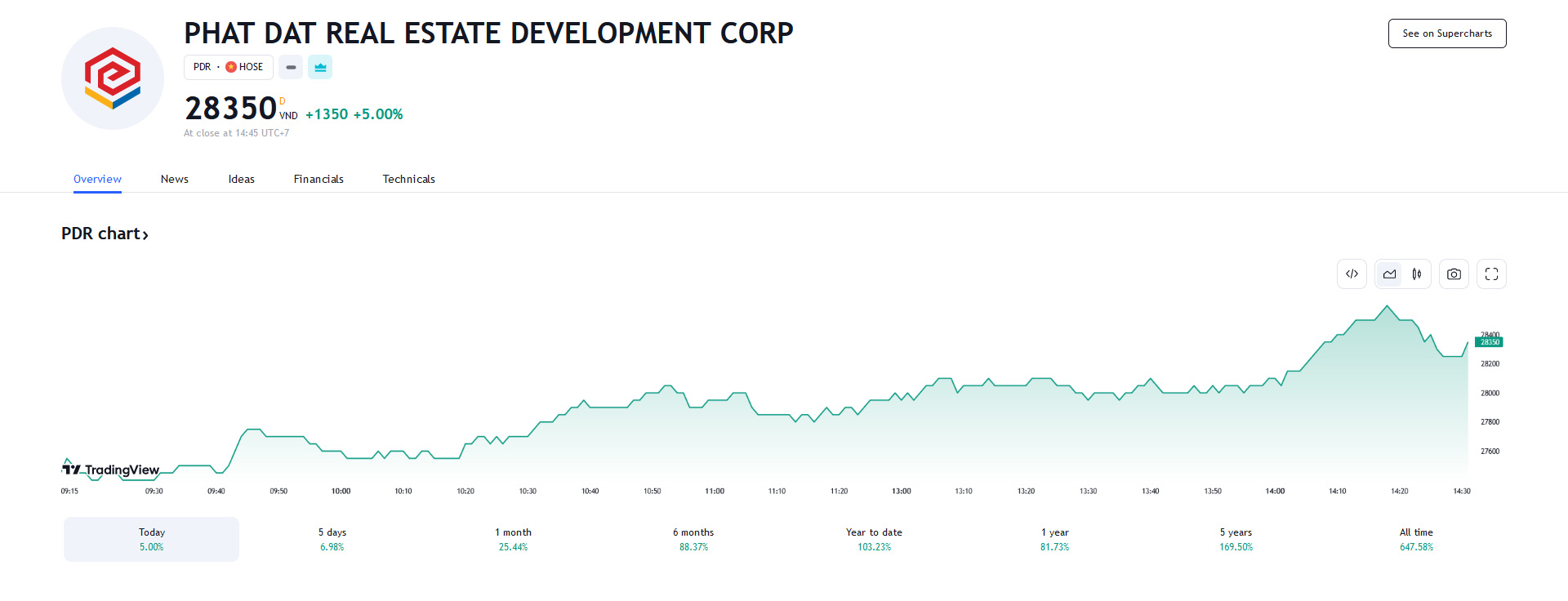Image resolution: width=1568 pixels, height=601 pixels.
Task: Select the 5 days time range
Action: pyautogui.click(x=332, y=539)
